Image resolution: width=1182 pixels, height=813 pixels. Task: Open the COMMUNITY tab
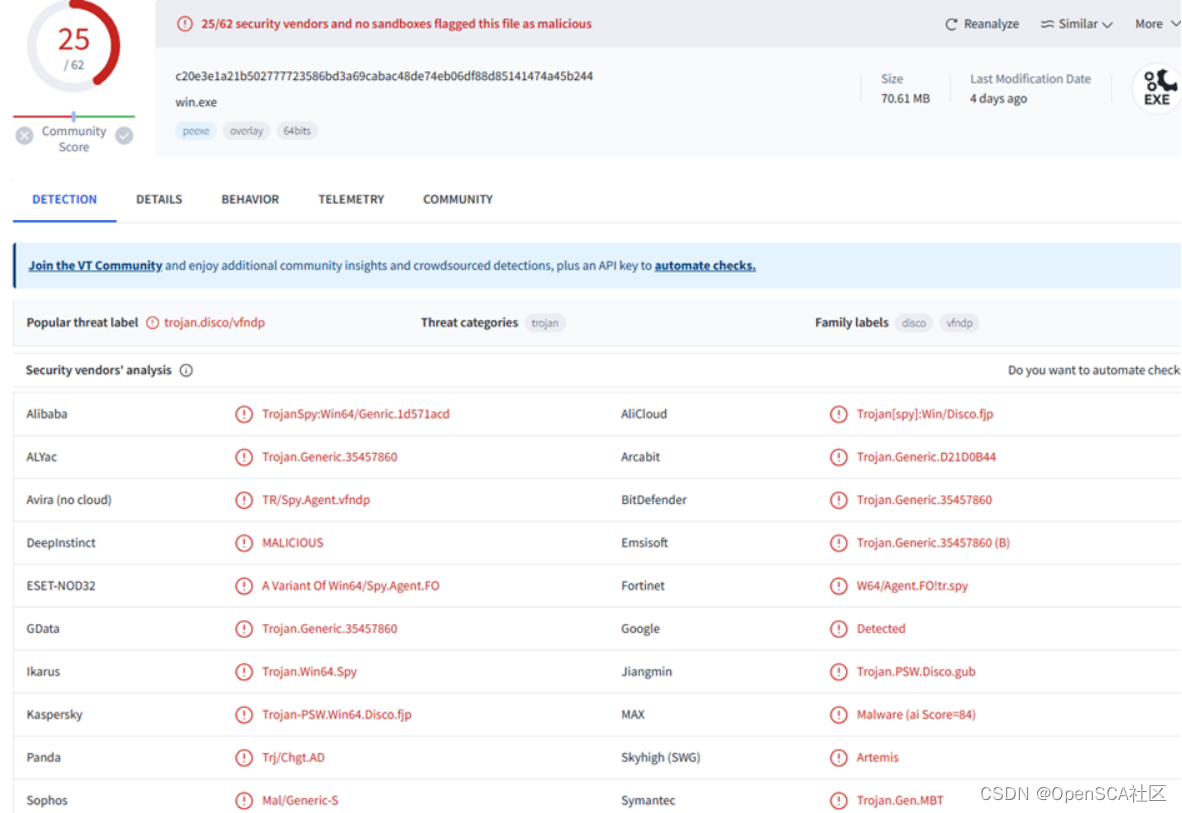point(458,200)
